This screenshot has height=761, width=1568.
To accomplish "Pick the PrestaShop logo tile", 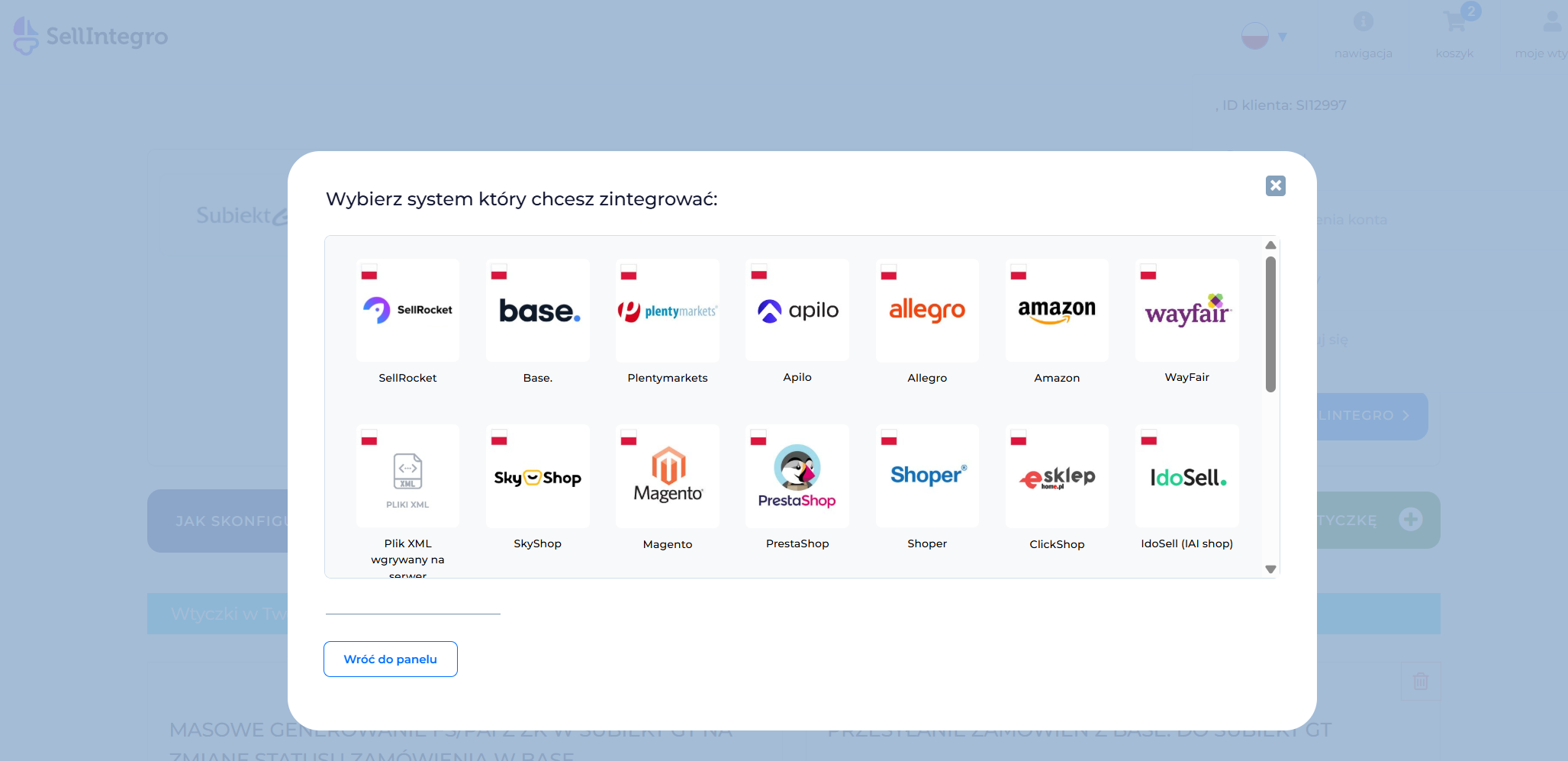I will click(x=797, y=476).
